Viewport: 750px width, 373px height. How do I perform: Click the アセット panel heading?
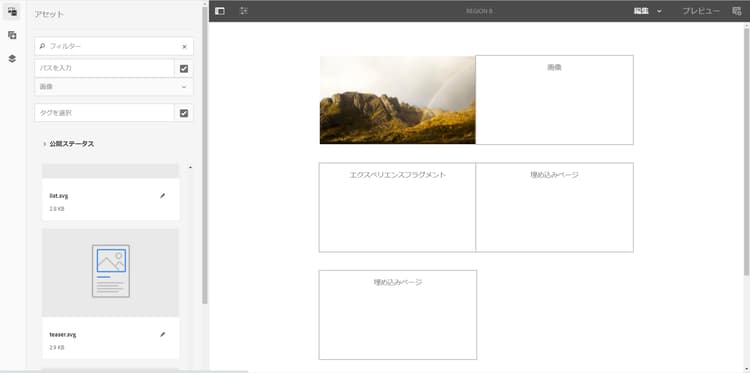coord(49,14)
